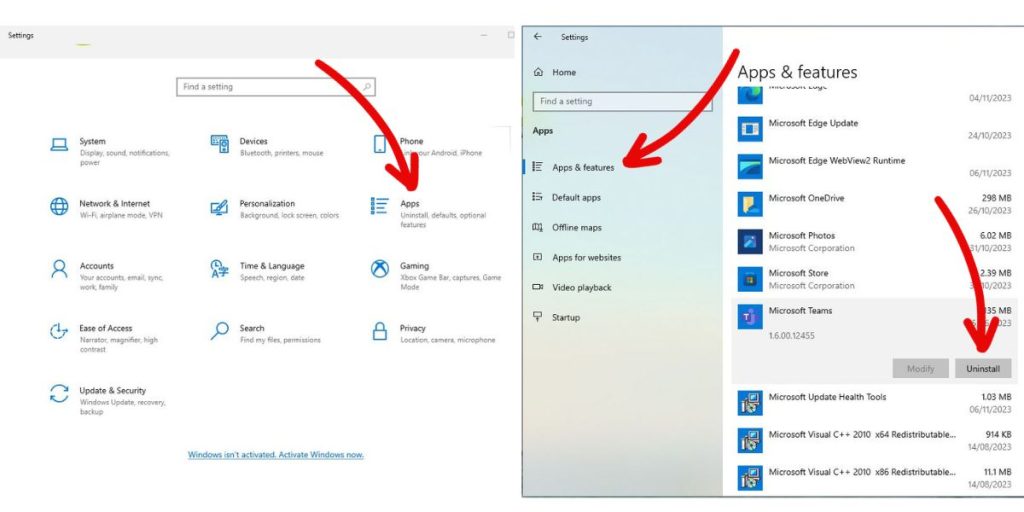
Task: Click the Uninstall button for Microsoft Teams
Action: coord(983,368)
